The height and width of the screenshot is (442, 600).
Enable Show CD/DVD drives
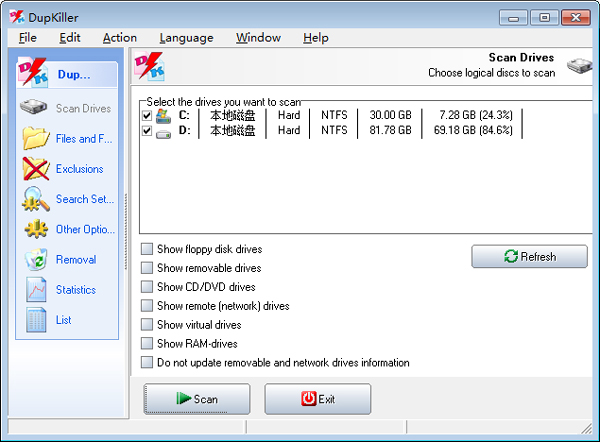(147, 287)
